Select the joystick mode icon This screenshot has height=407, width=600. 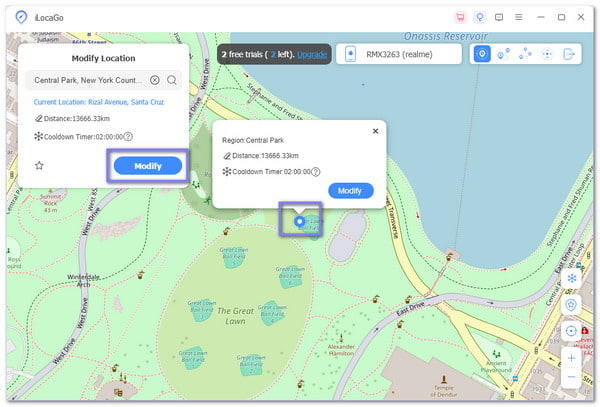coord(547,54)
